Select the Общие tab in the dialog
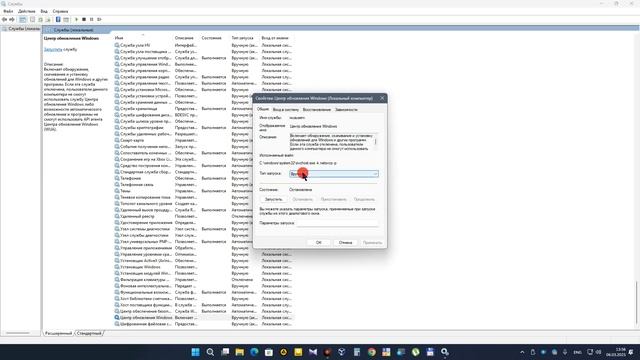 click(263, 109)
